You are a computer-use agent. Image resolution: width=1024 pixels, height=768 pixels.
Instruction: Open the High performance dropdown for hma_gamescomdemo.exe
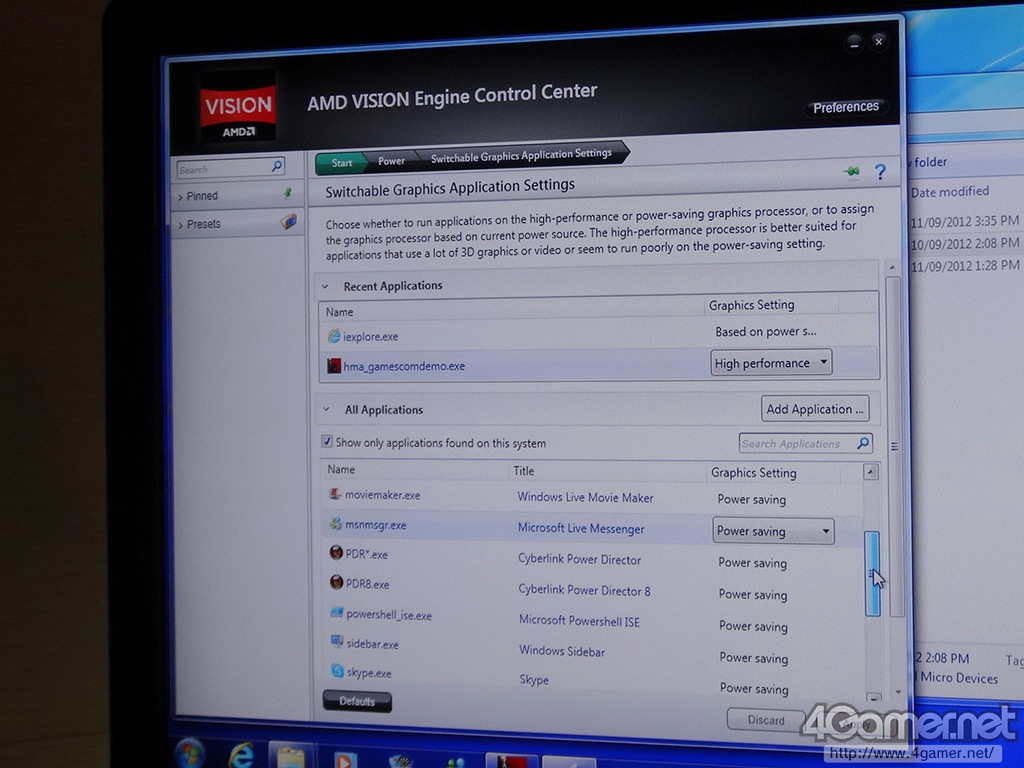pyautogui.click(x=771, y=362)
